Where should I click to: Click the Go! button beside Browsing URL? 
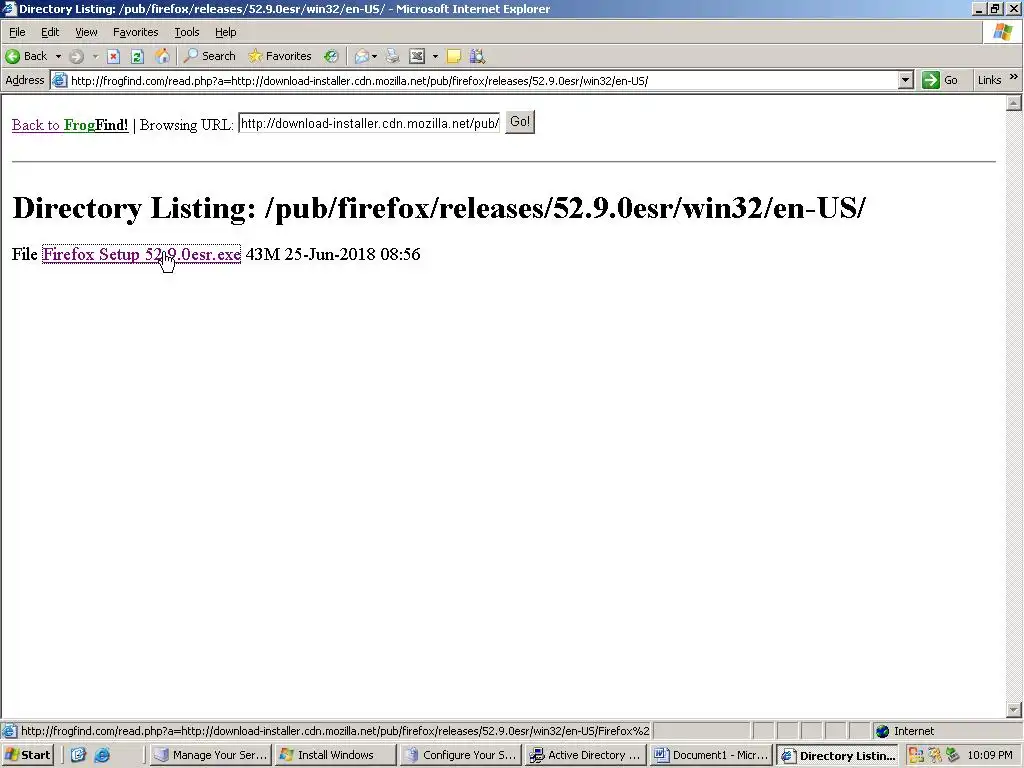tap(520, 122)
